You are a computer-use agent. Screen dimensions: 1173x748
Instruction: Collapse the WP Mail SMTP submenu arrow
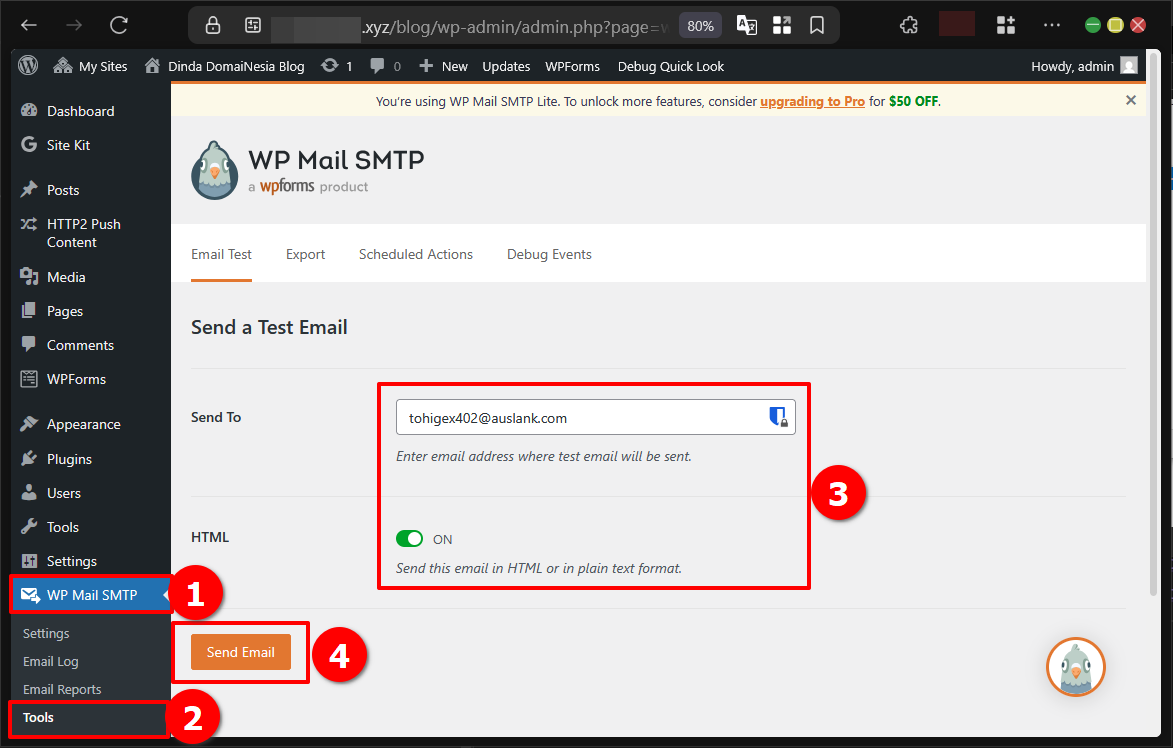[x=165, y=594]
